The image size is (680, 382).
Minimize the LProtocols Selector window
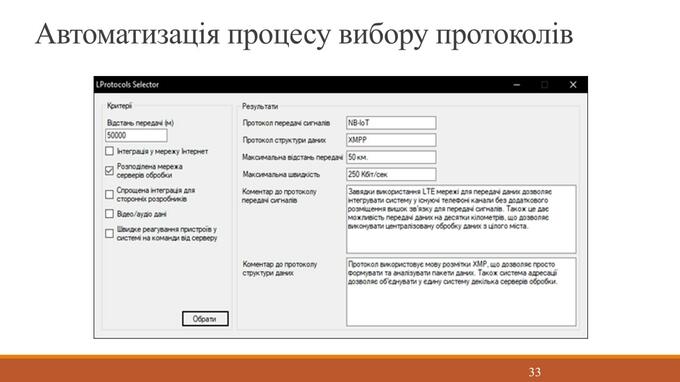(x=517, y=85)
